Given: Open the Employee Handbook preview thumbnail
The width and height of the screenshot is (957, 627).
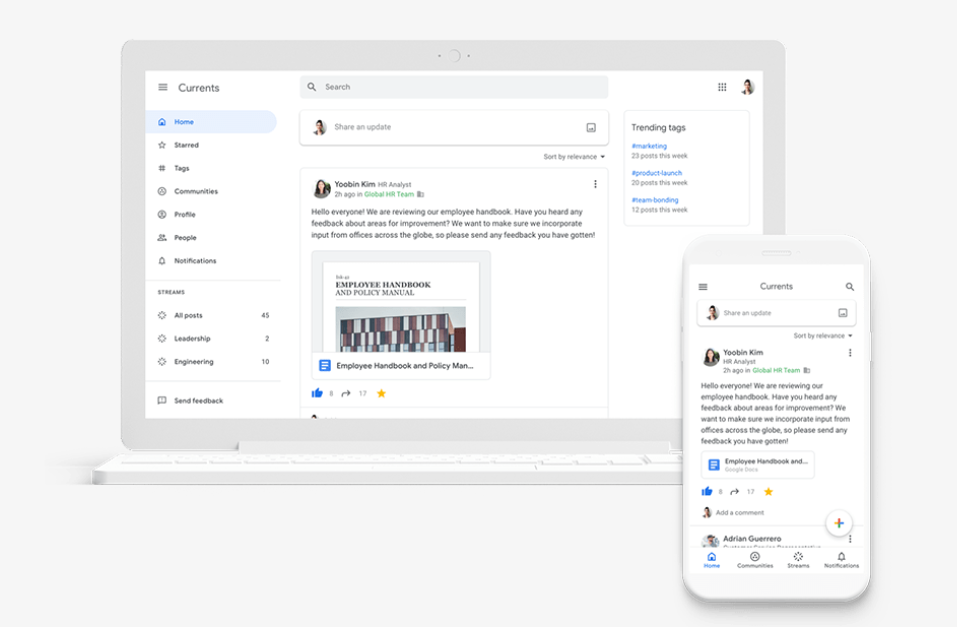Looking at the screenshot, I should click(401, 302).
